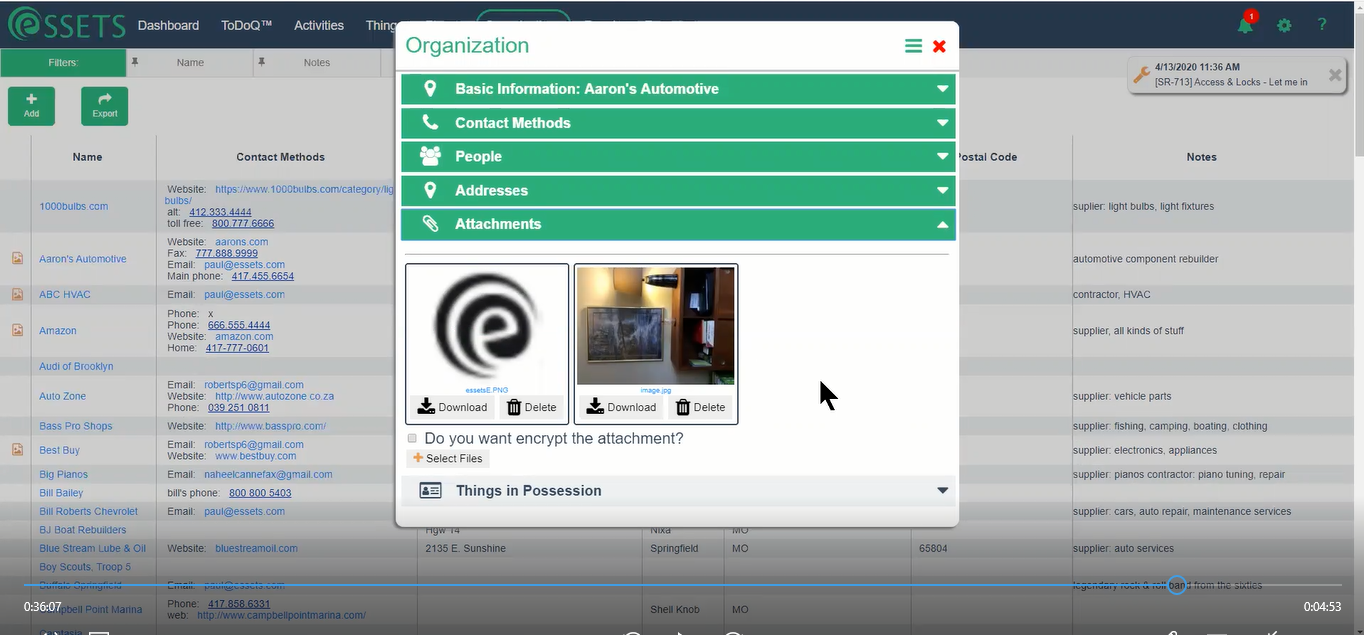Expand the Contact Methods section
1364x635 pixels.
tap(678, 123)
